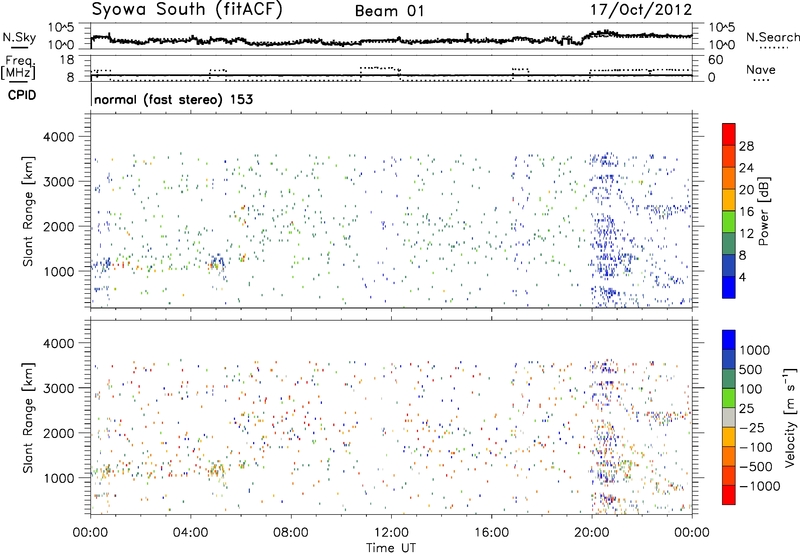This screenshot has height=554, width=800.
Task: Click the solid line sample under 'N.Sky'
Action: pos(19,48)
